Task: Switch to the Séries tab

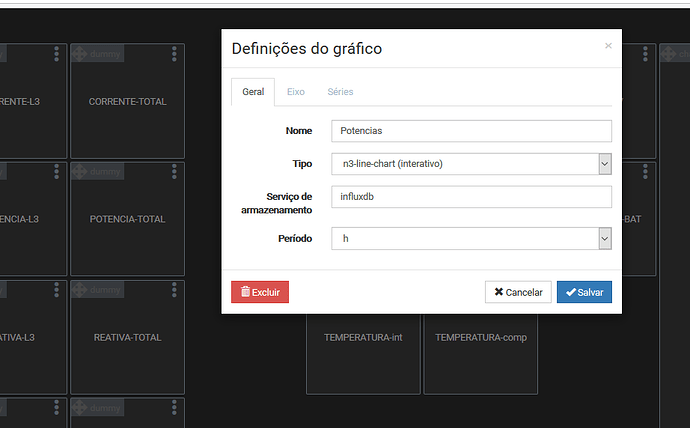Action: coord(340,92)
